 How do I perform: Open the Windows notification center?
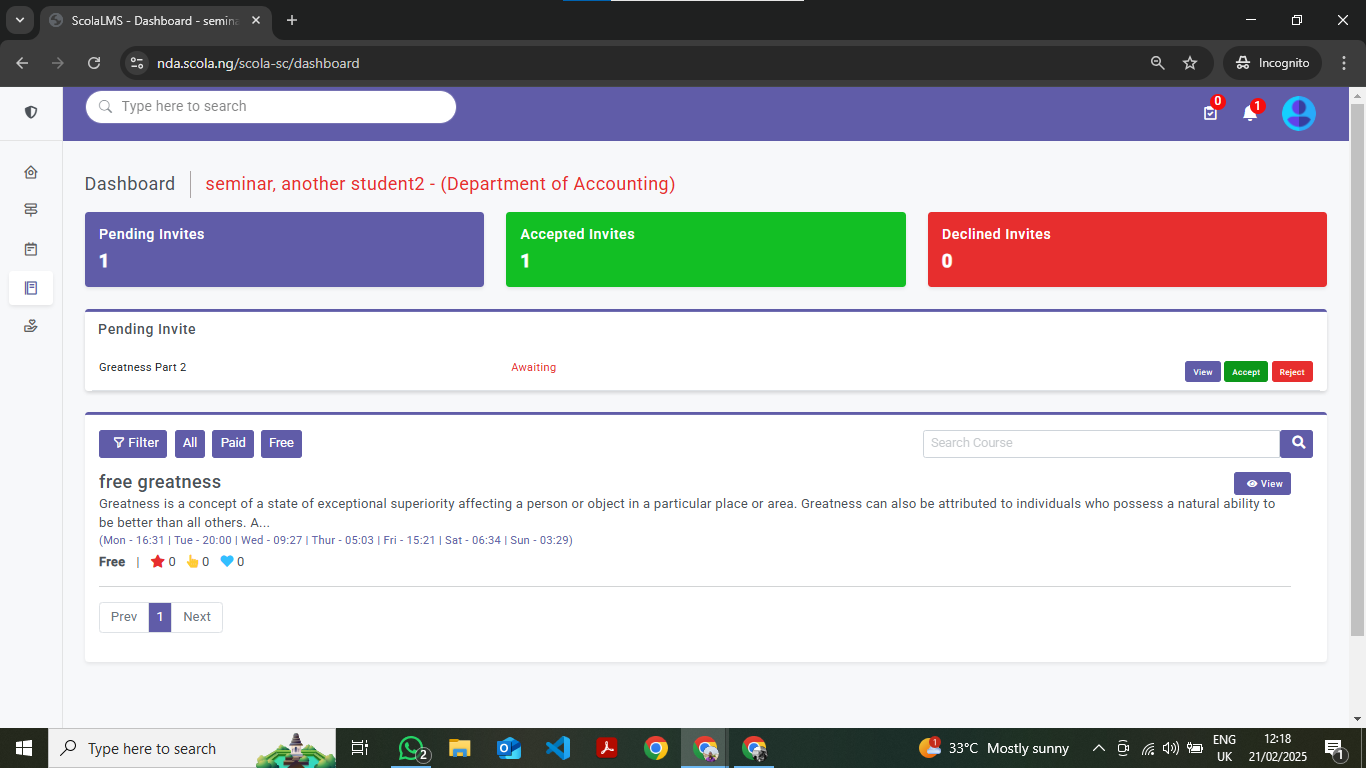pyautogui.click(x=1335, y=748)
